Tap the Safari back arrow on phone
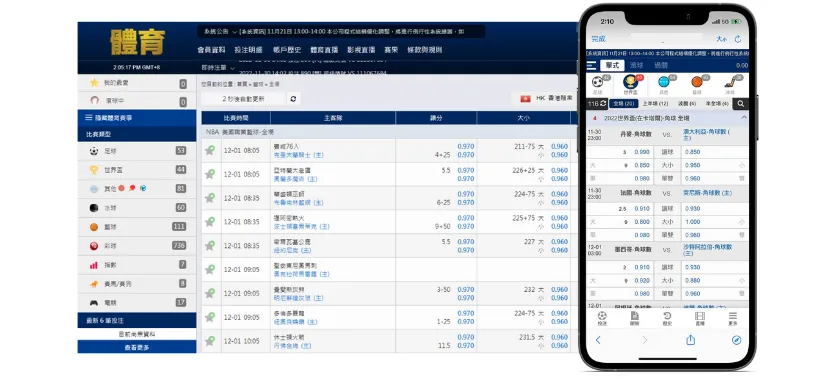This screenshot has width=818, height=379. pyautogui.click(x=598, y=340)
